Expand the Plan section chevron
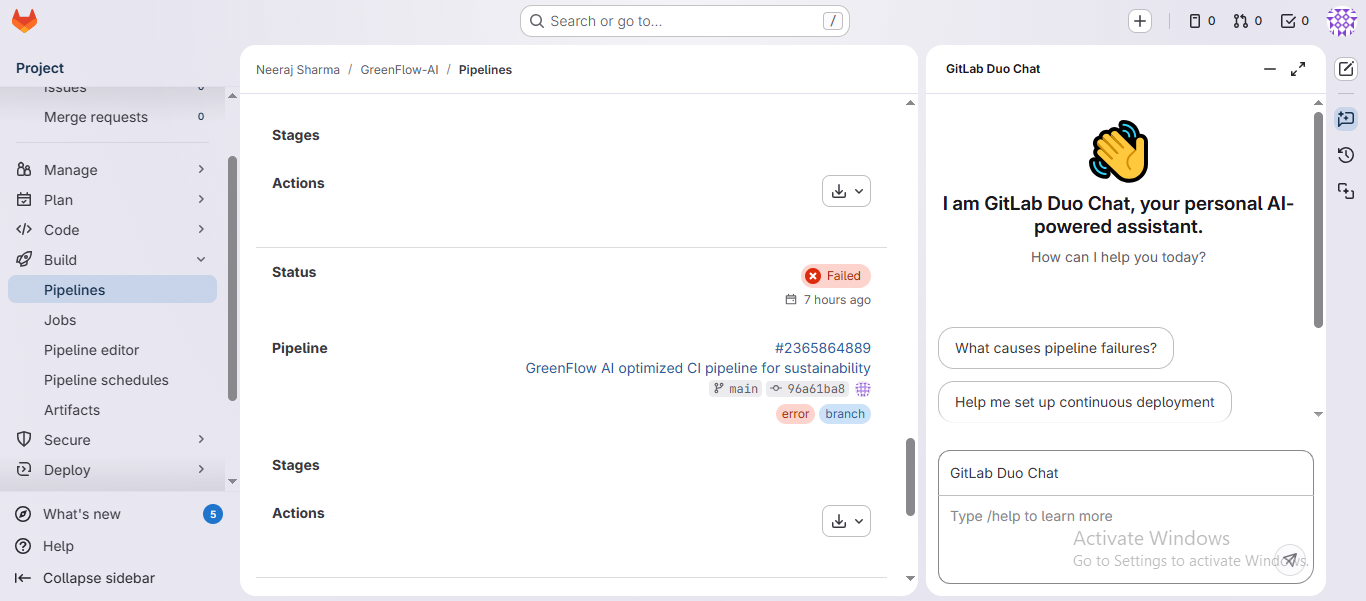The height and width of the screenshot is (601, 1366). [201, 200]
